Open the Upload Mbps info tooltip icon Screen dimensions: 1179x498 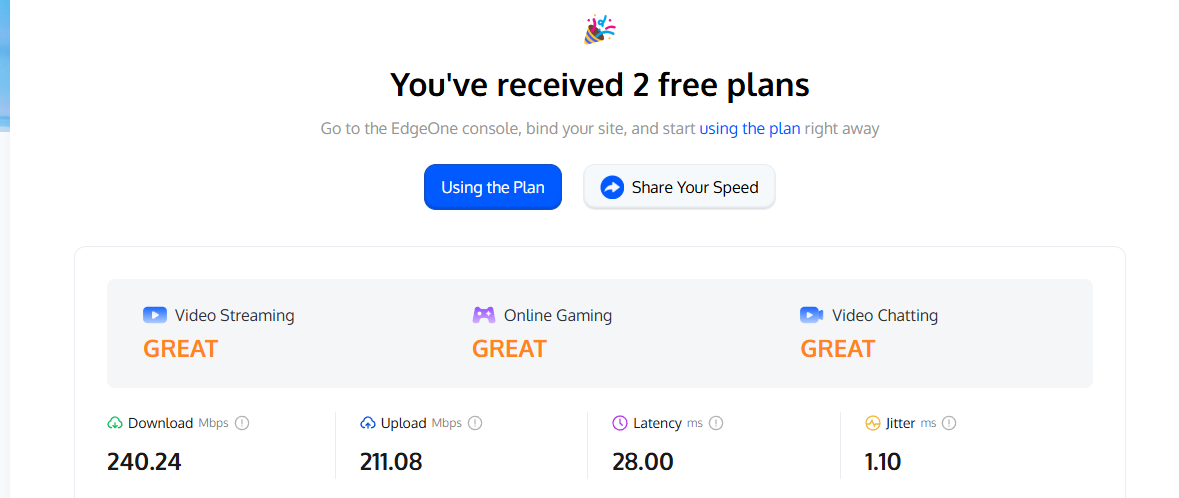tap(475, 423)
